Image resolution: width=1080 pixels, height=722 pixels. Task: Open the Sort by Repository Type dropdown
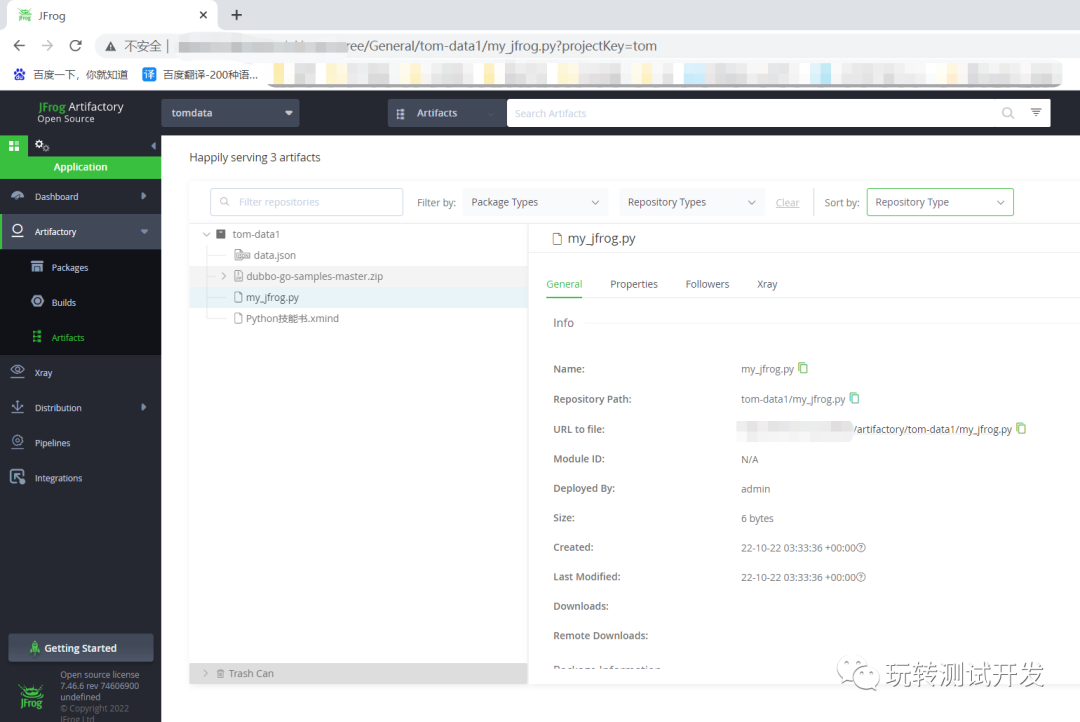tap(939, 202)
